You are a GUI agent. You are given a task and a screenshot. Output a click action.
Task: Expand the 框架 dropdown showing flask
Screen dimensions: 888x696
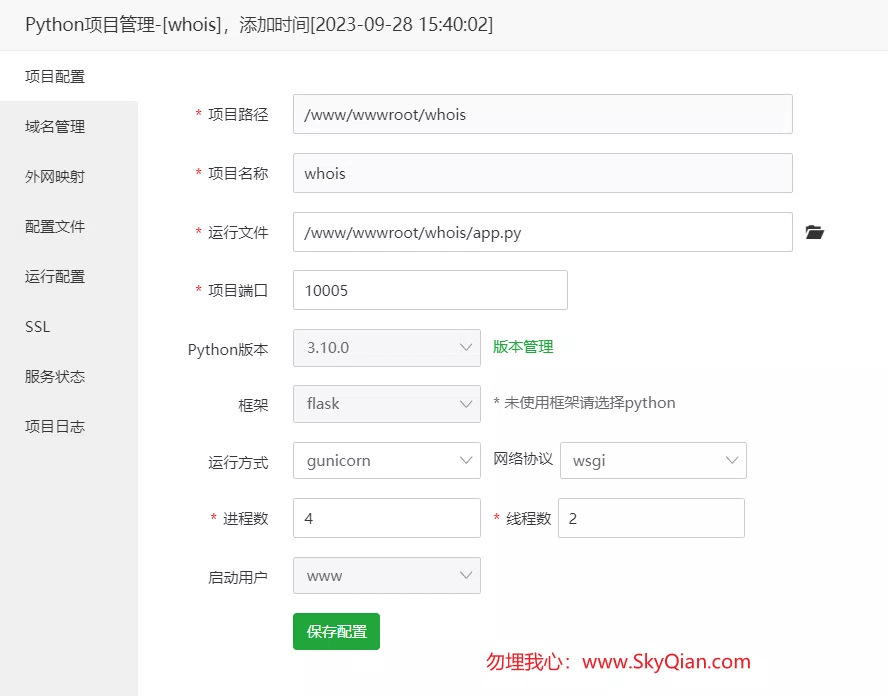tap(387, 404)
